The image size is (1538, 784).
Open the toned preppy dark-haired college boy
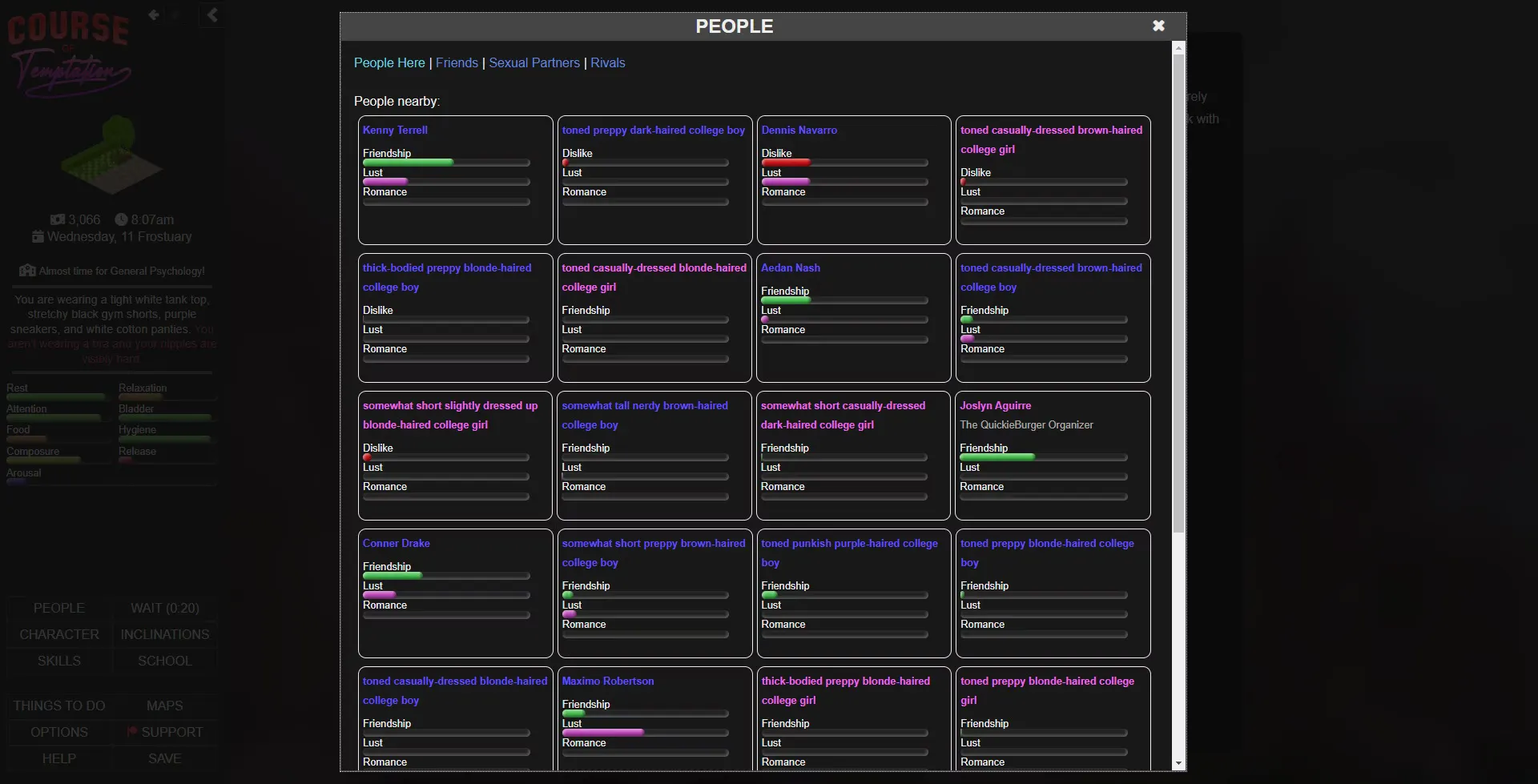pos(654,130)
